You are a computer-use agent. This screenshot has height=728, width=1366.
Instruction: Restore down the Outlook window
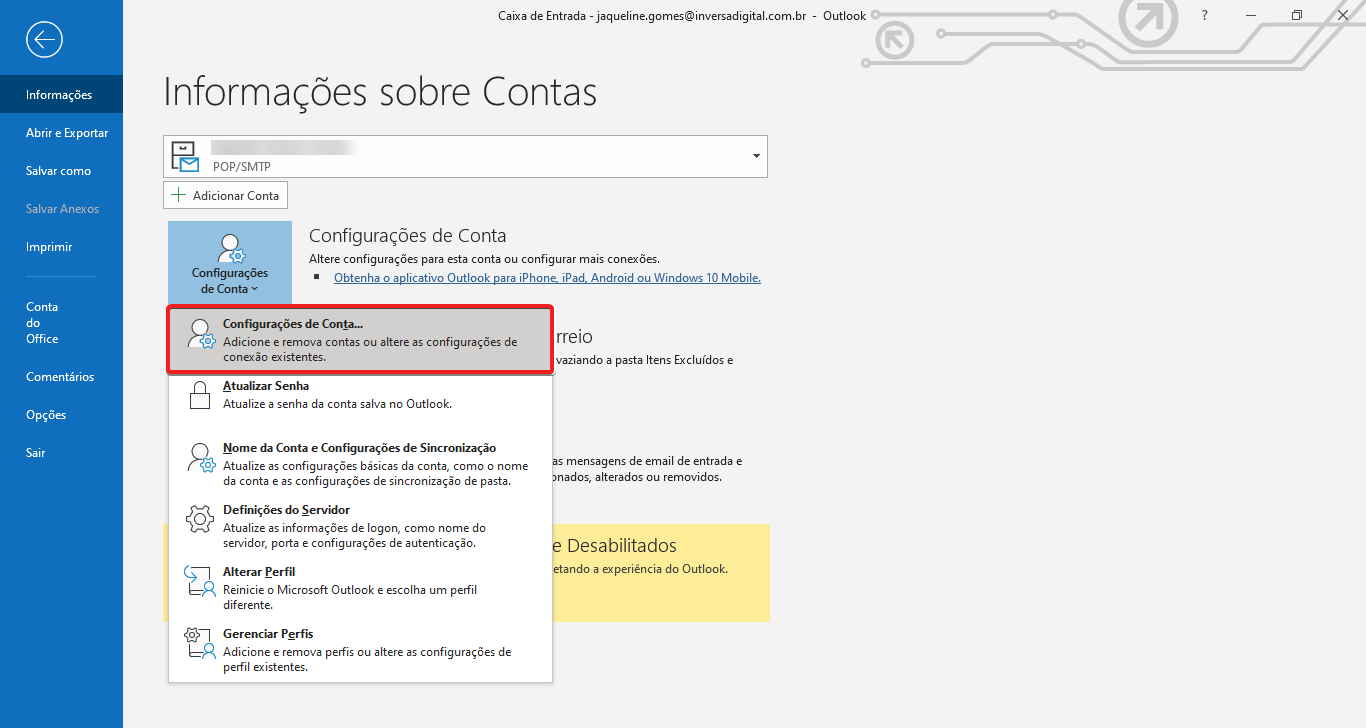(x=1297, y=15)
